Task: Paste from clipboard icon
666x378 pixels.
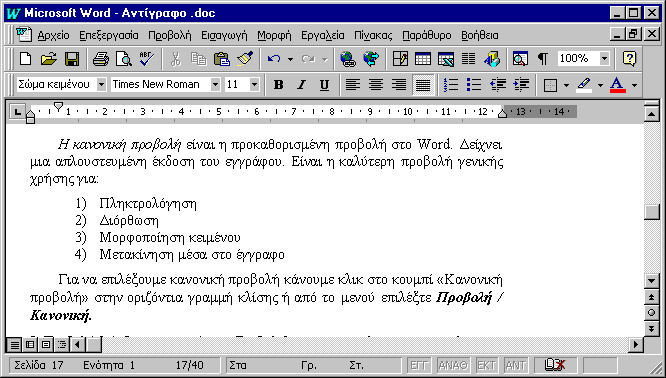Action: click(x=221, y=59)
